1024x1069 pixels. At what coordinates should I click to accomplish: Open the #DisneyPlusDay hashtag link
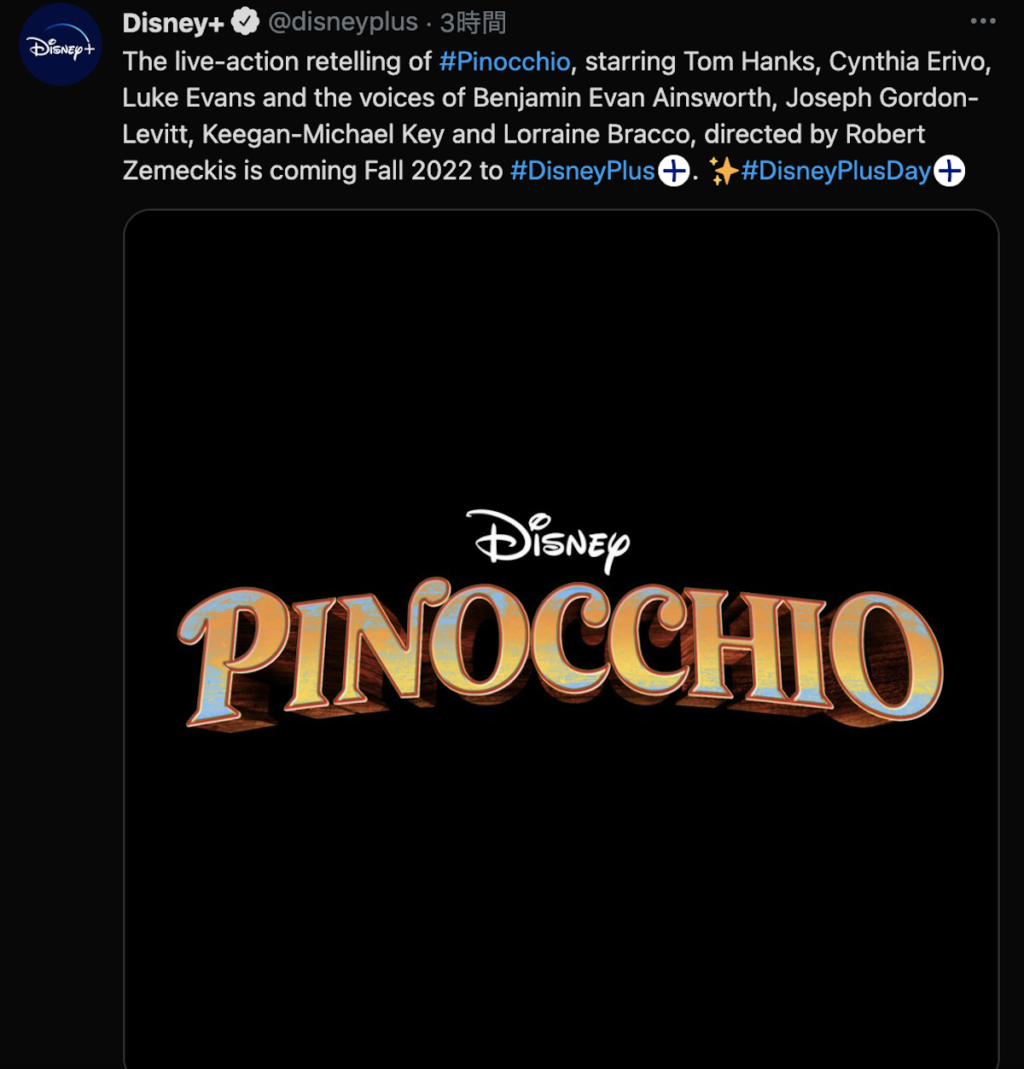pyautogui.click(x=836, y=170)
